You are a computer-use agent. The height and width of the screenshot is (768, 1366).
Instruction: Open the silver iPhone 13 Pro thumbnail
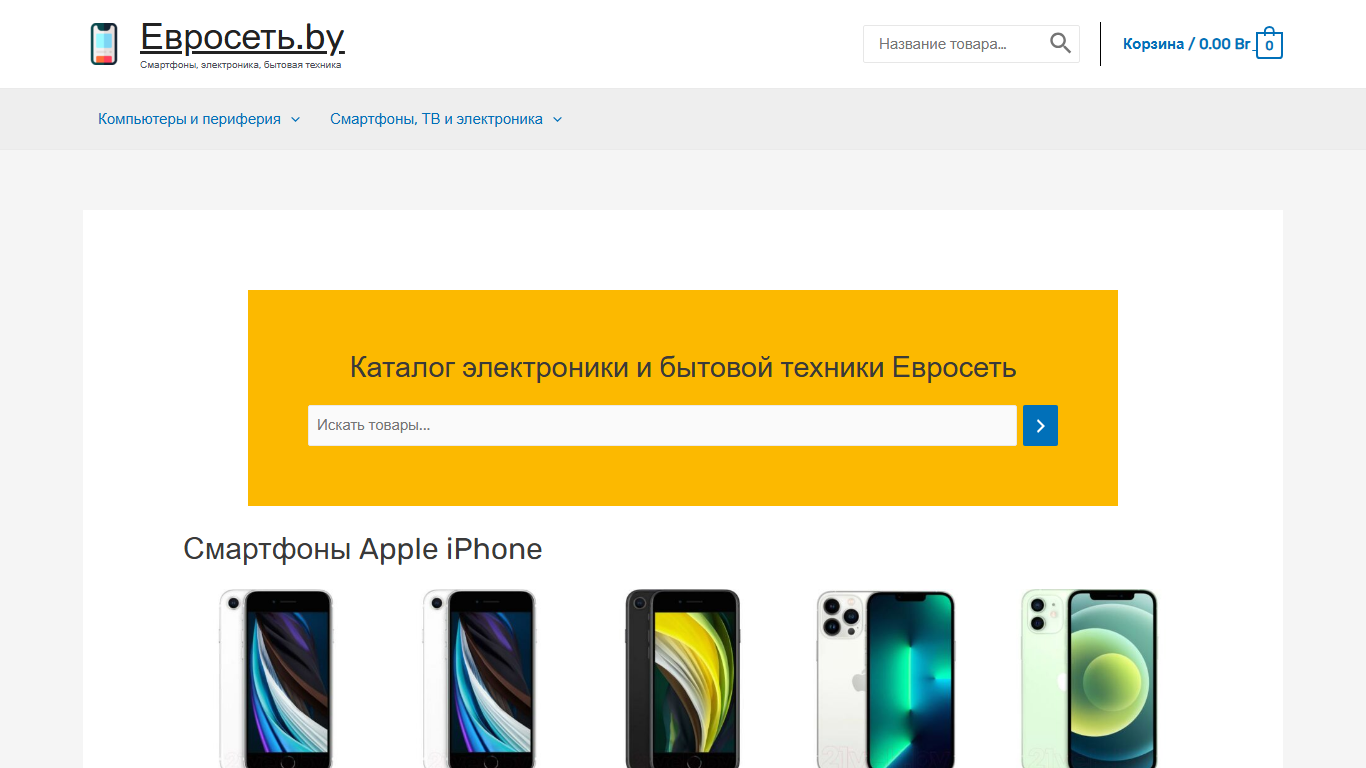886,678
